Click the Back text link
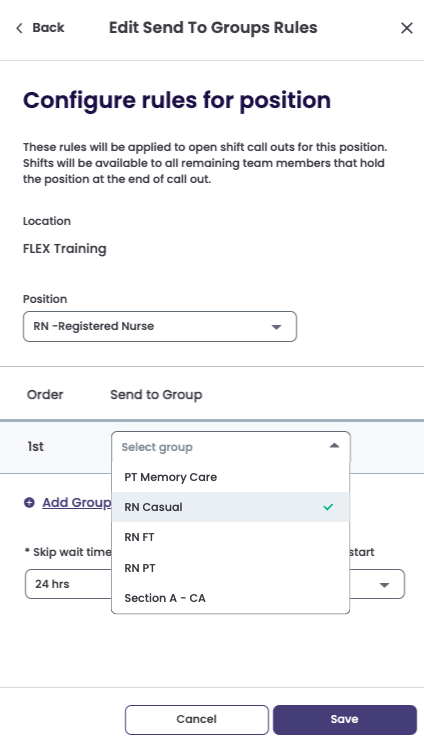 48,28
